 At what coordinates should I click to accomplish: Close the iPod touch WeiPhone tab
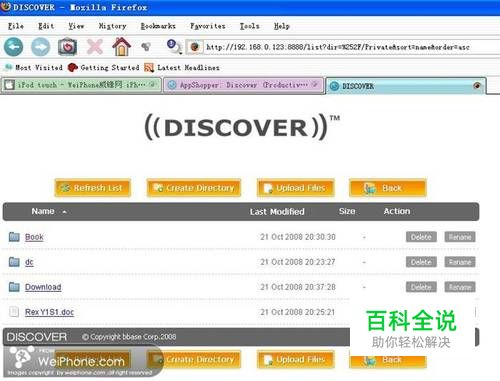click(x=153, y=85)
